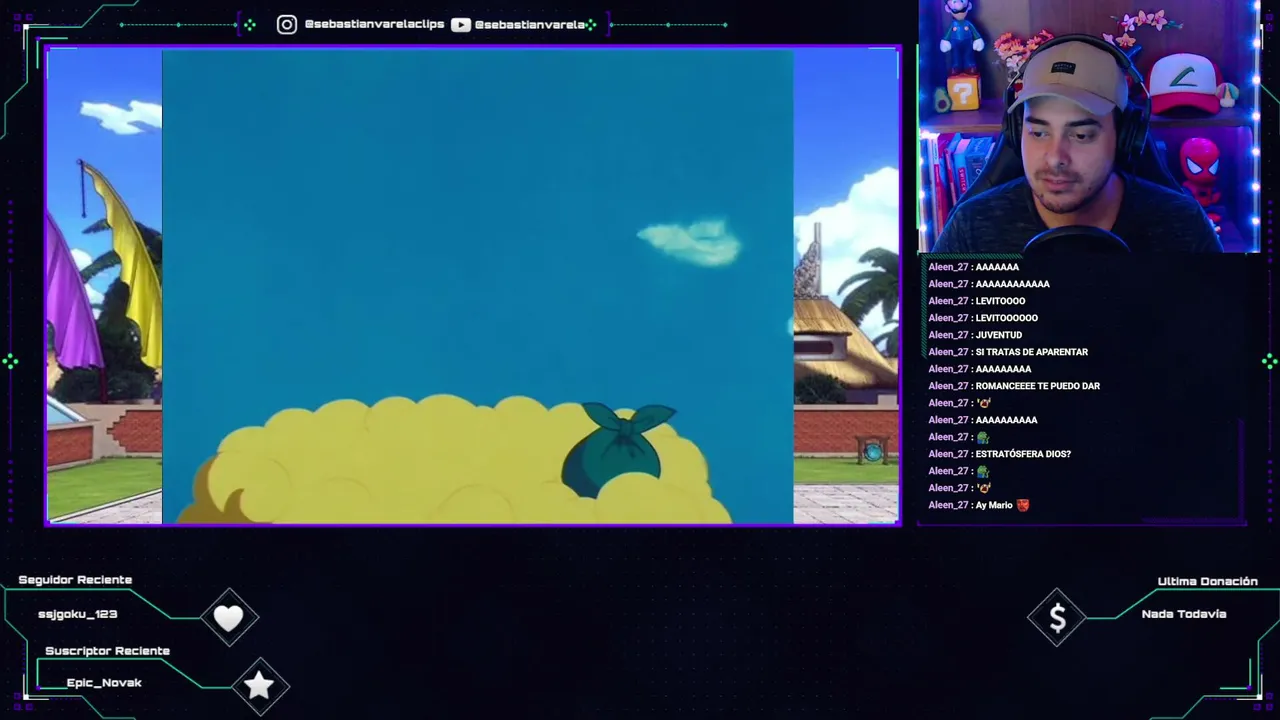1280x720 pixels.
Task: Click the Suscriptor Reciente label
Action: tap(107, 651)
